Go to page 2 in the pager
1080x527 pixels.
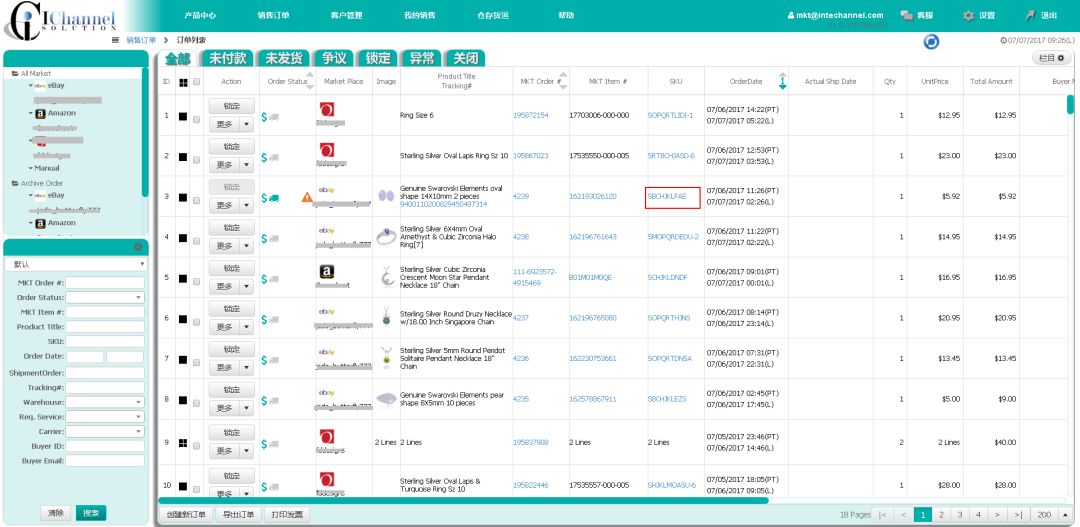point(941,515)
